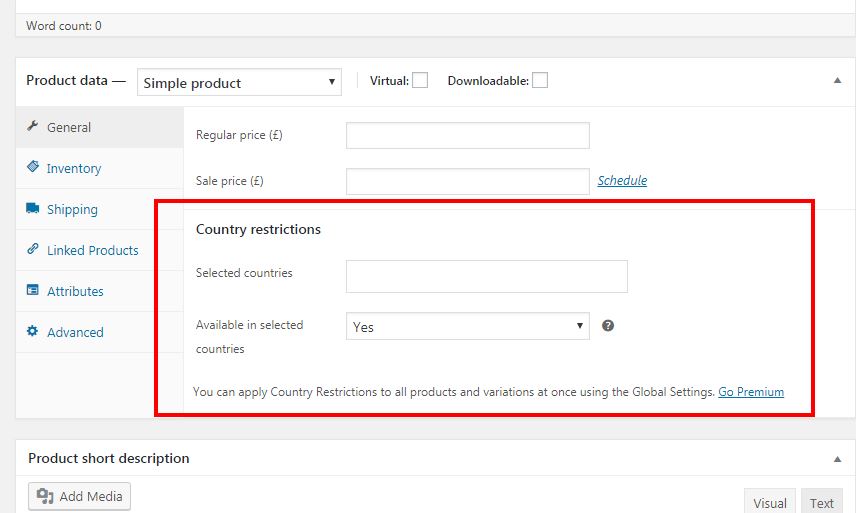Collapse the Product short description panel
The height and width of the screenshot is (513, 856).
pos(837,458)
